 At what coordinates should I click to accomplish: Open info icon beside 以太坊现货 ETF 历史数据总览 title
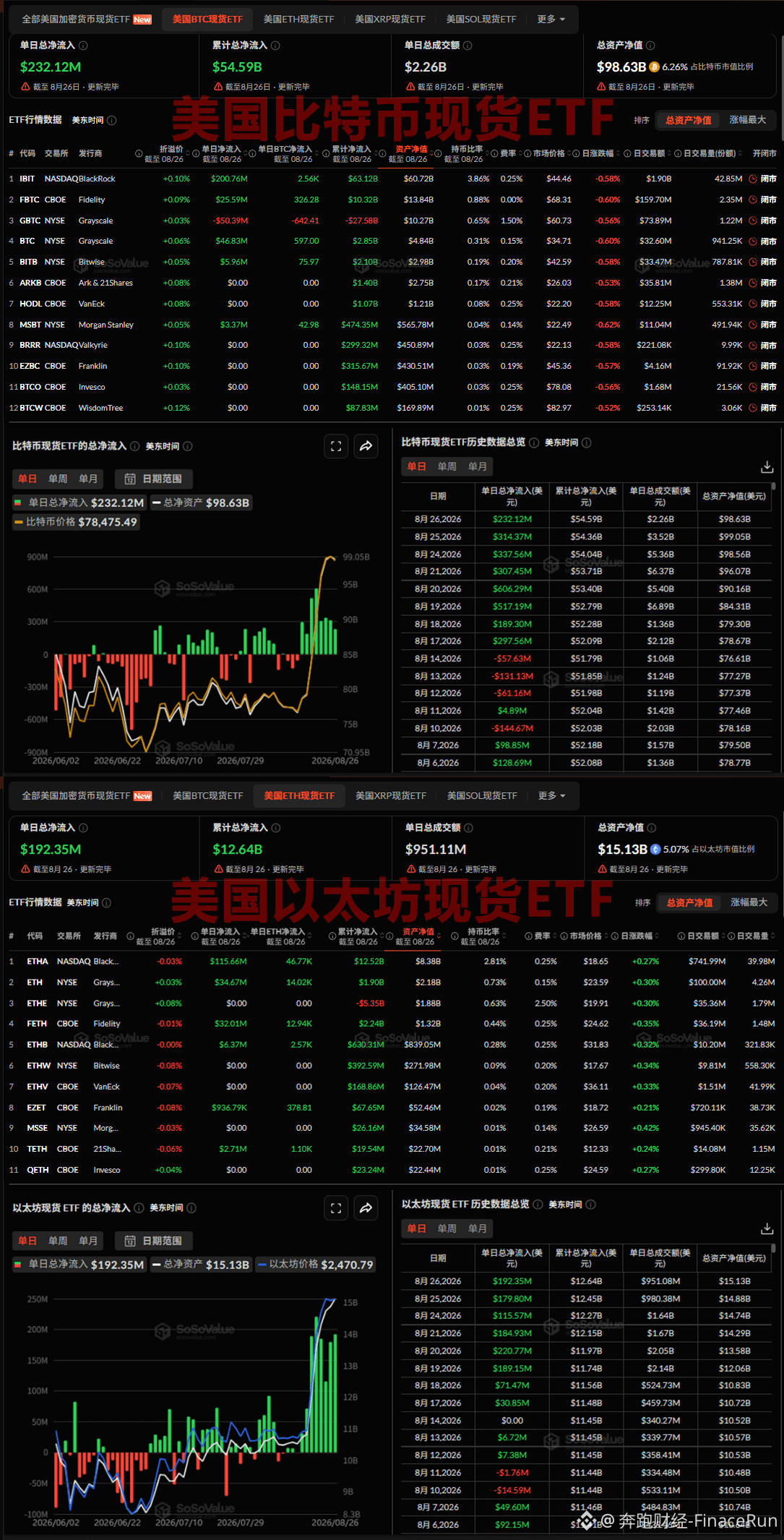[x=538, y=1205]
